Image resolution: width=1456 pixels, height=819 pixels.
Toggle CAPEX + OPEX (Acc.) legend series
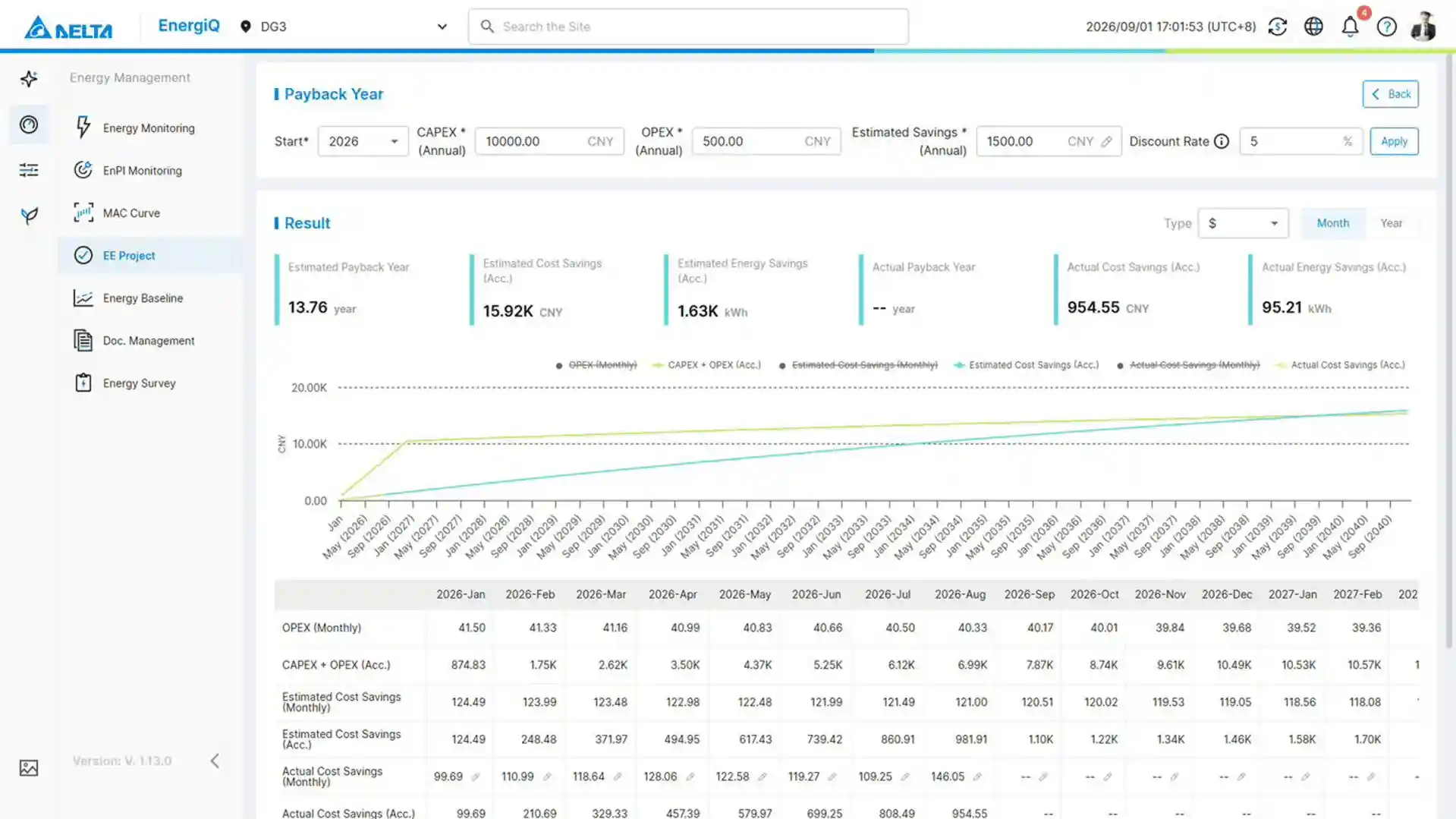(x=706, y=365)
